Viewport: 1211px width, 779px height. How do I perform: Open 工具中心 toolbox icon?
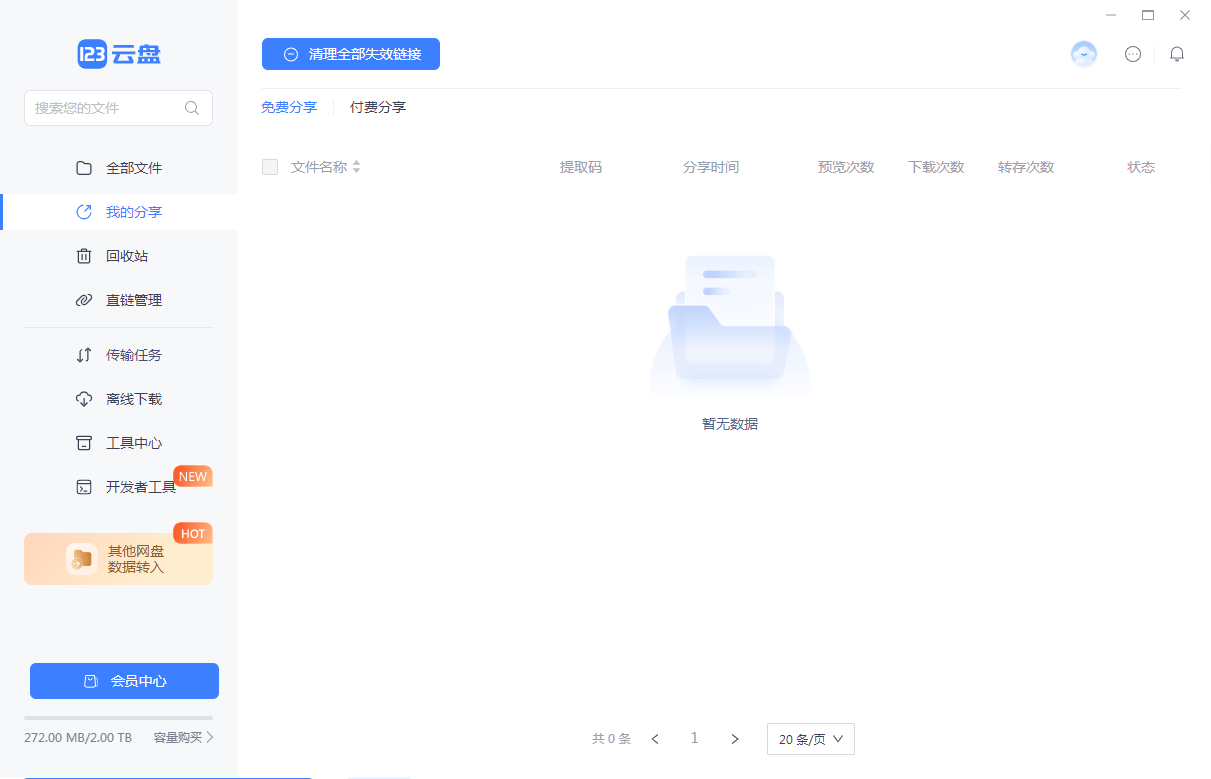coord(84,443)
